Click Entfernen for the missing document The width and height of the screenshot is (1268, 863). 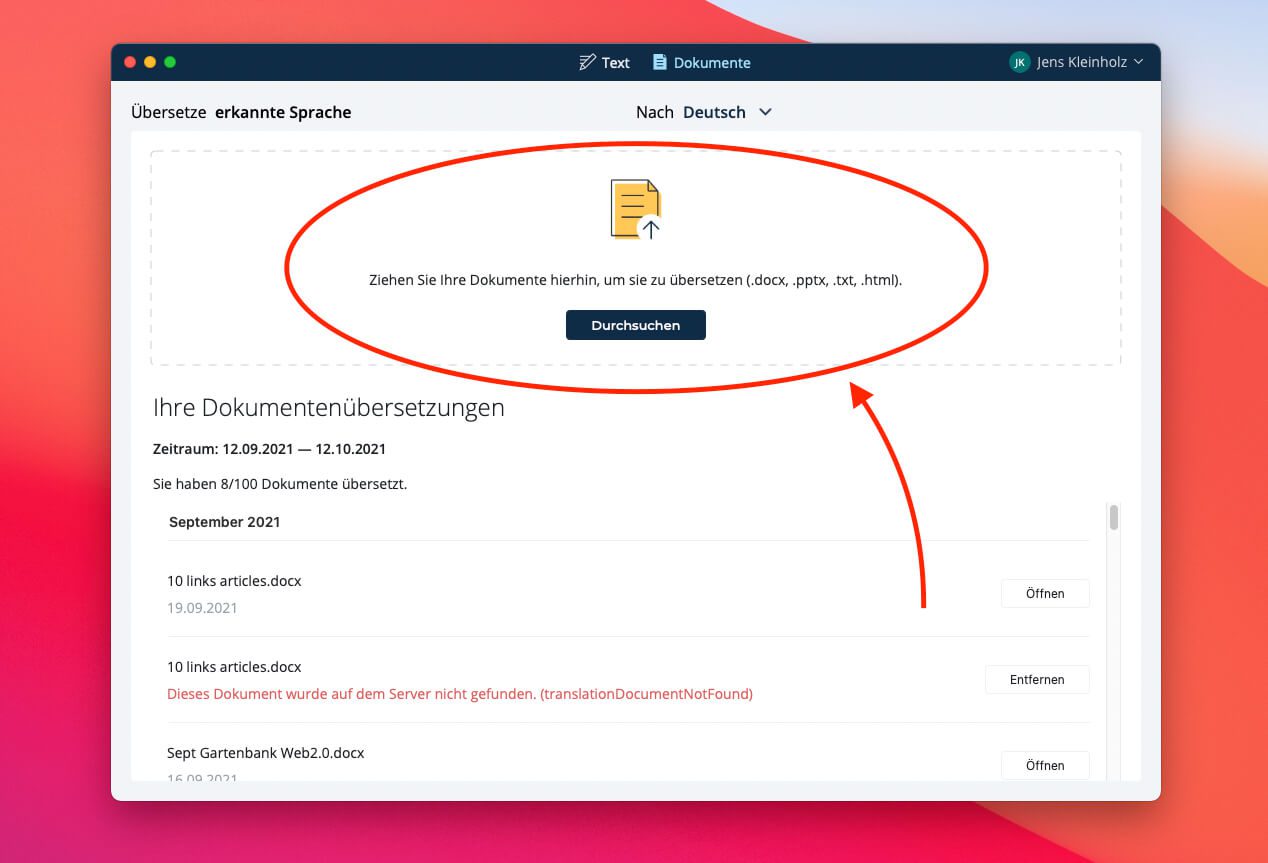[1037, 679]
